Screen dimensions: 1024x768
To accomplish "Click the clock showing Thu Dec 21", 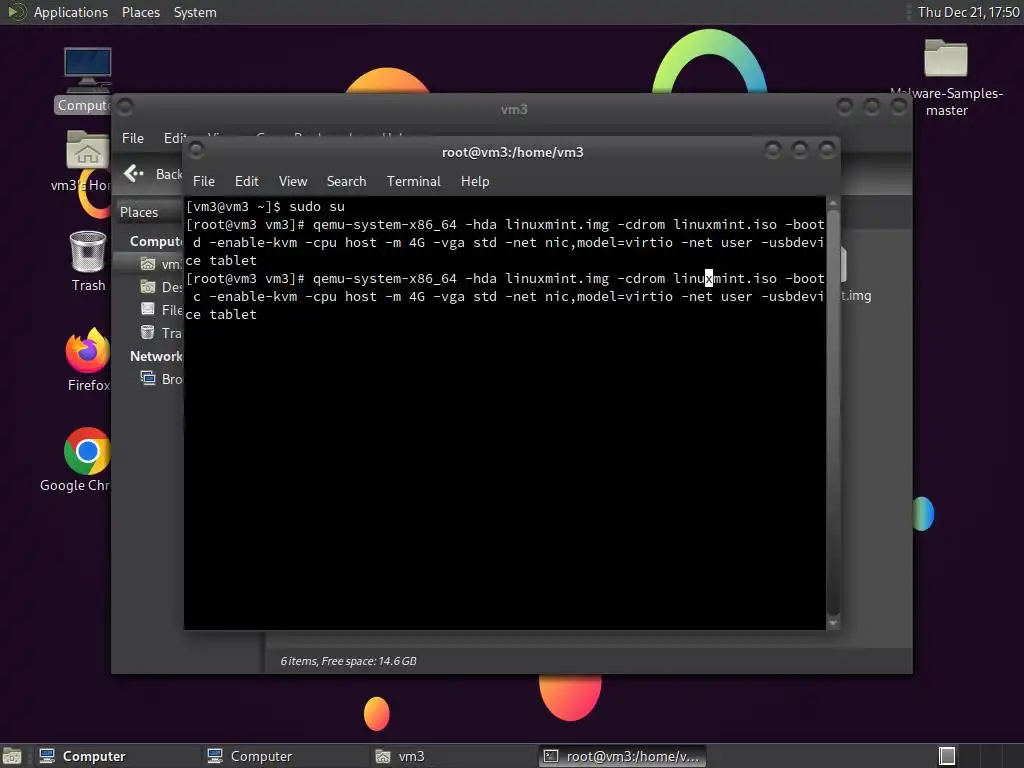I will tap(968, 12).
